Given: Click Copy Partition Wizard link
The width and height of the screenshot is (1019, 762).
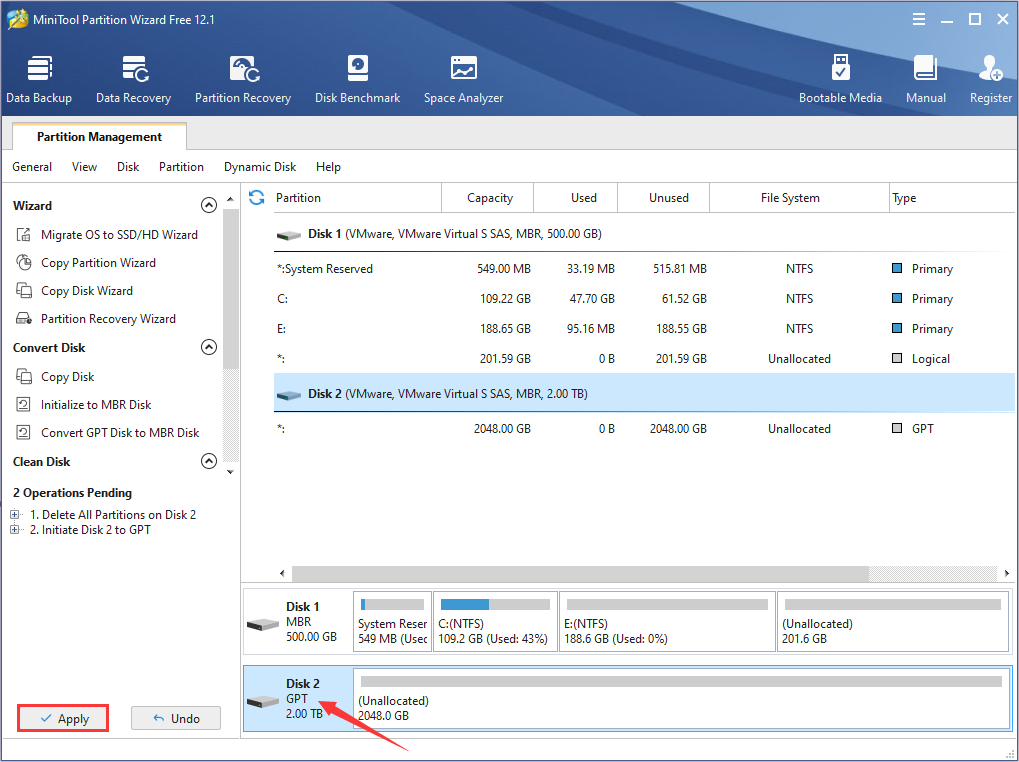Looking at the screenshot, I should pos(98,262).
